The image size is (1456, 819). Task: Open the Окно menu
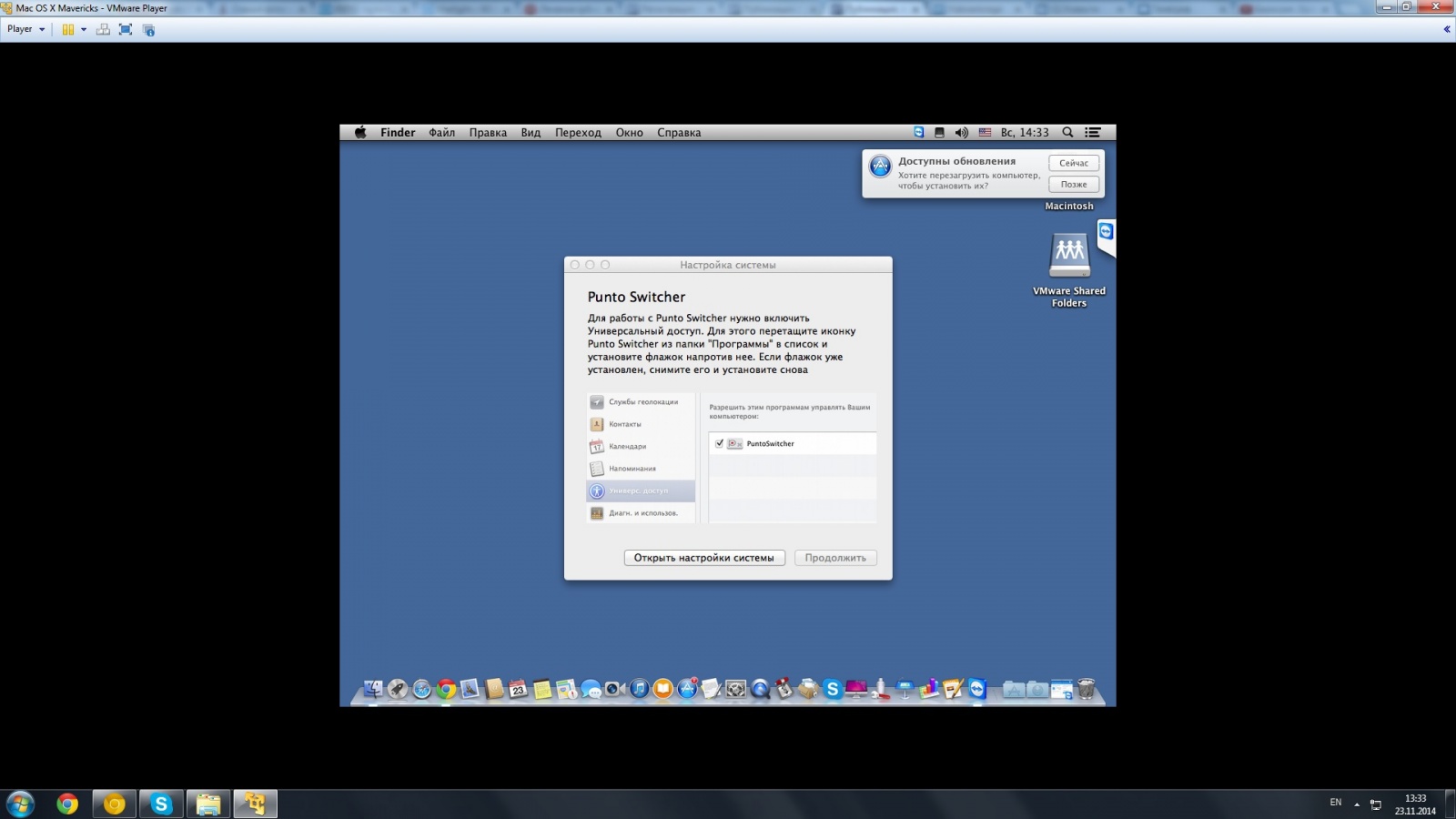(629, 132)
